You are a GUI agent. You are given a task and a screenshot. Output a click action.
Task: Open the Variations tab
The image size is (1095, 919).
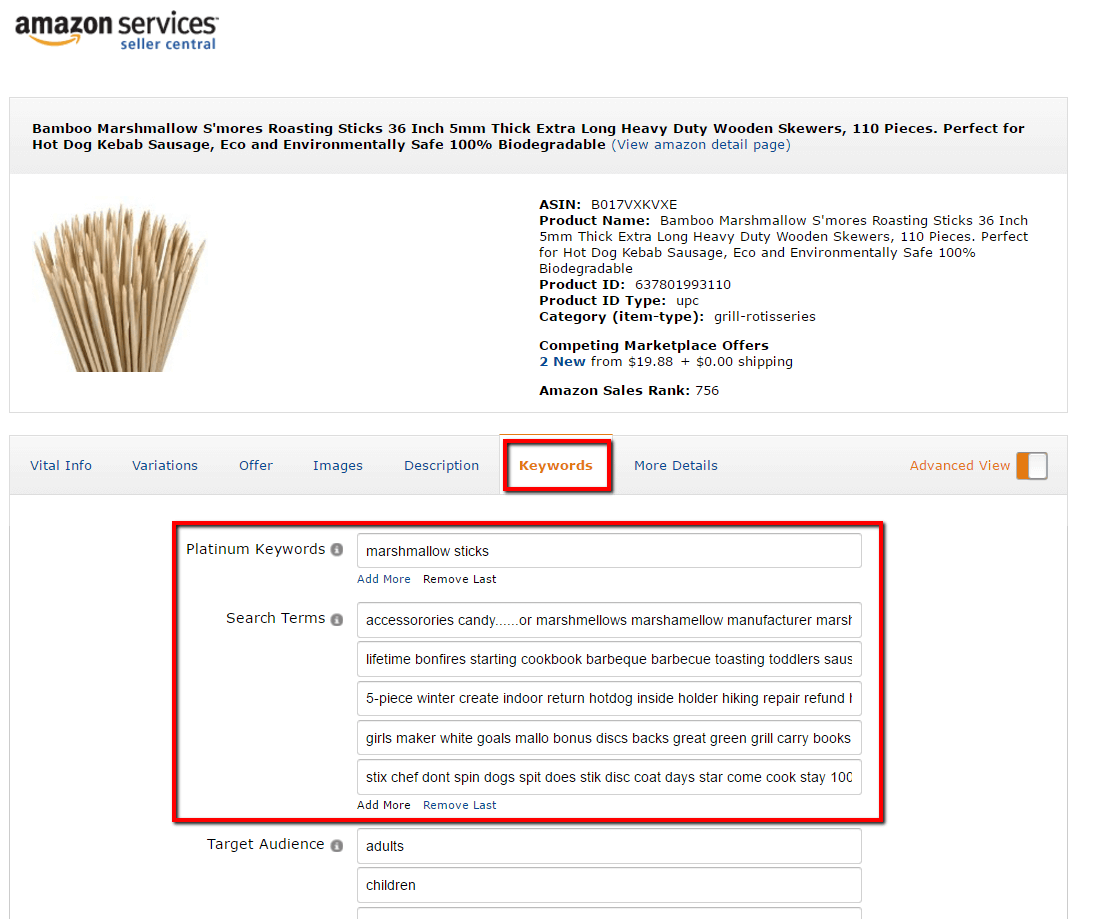(x=164, y=465)
